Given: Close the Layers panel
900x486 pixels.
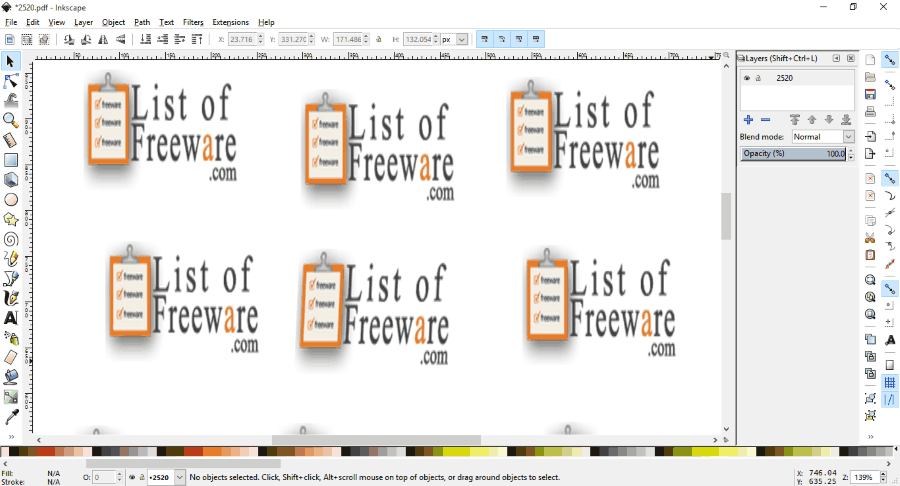Looking at the screenshot, I should click(851, 59).
